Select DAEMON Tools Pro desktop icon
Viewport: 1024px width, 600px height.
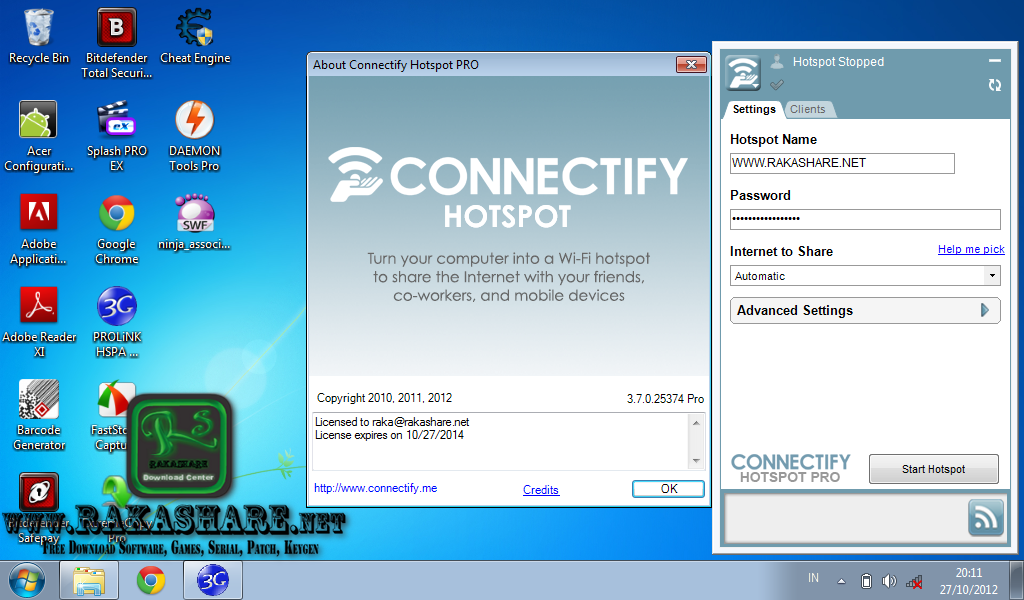click(195, 136)
